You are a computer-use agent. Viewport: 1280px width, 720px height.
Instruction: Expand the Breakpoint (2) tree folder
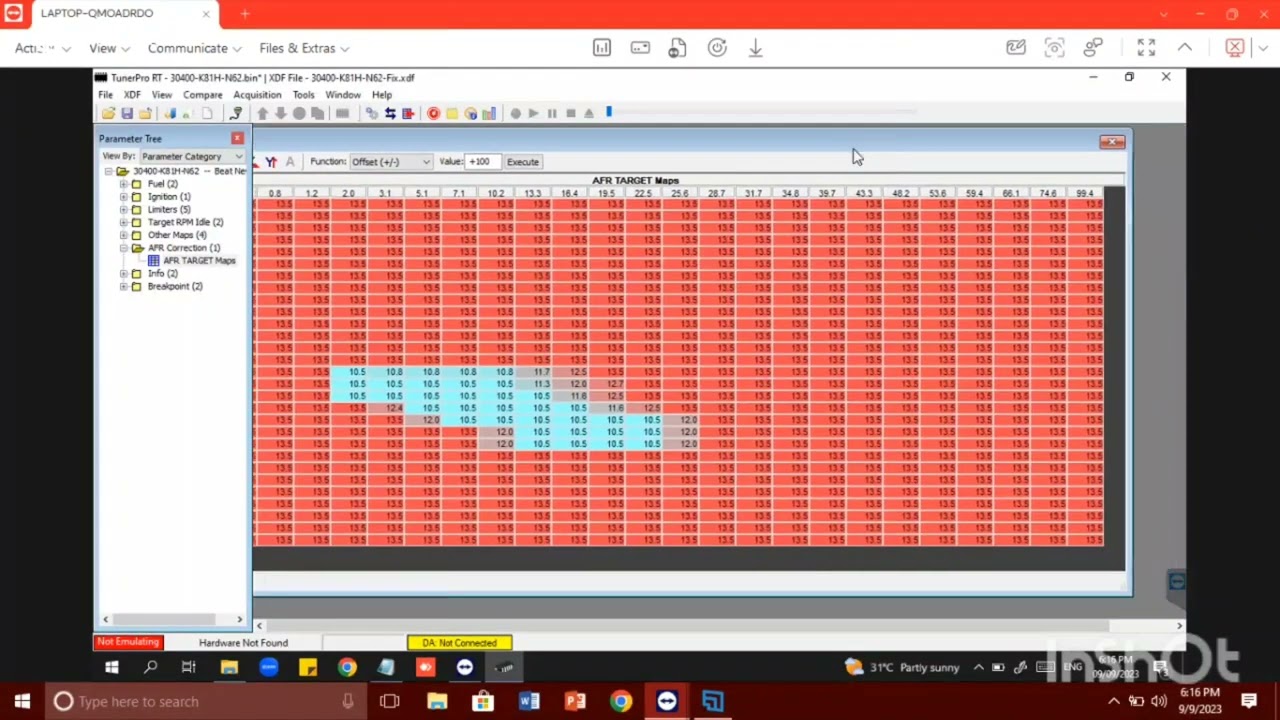pyautogui.click(x=124, y=287)
